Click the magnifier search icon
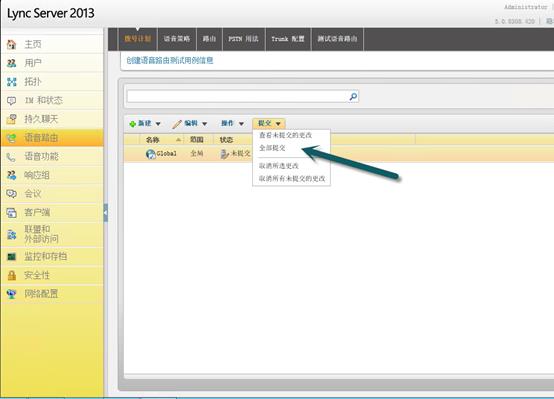Viewport: 554px width, 399px height. [x=353, y=96]
